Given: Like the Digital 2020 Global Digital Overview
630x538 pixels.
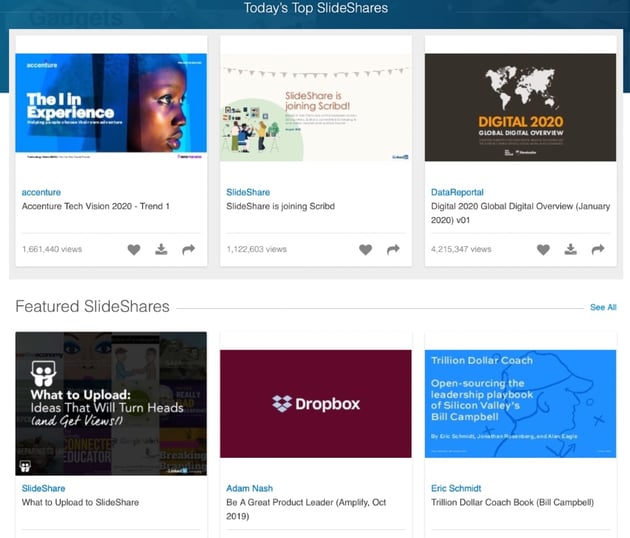Looking at the screenshot, I should tap(543, 249).
